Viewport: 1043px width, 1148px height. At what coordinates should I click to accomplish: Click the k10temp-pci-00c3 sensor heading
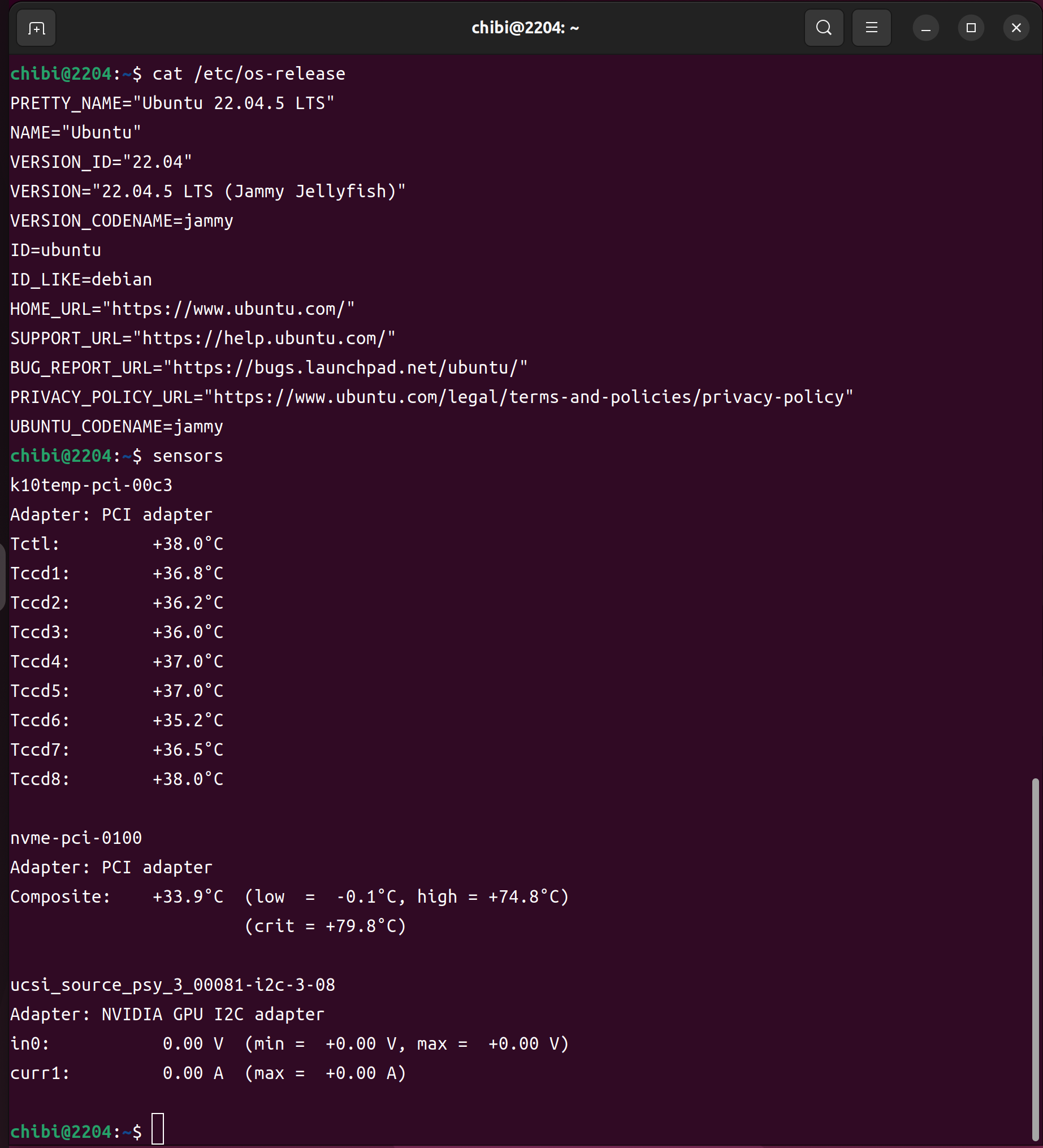click(91, 486)
